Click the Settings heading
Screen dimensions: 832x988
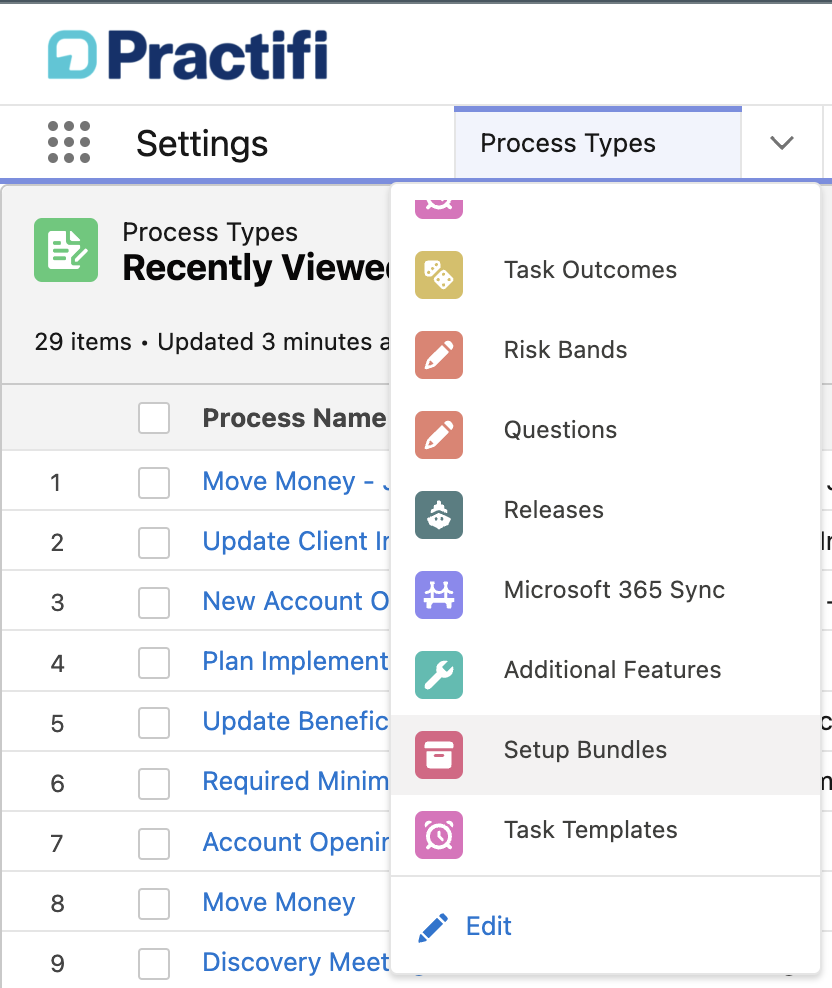coord(201,143)
